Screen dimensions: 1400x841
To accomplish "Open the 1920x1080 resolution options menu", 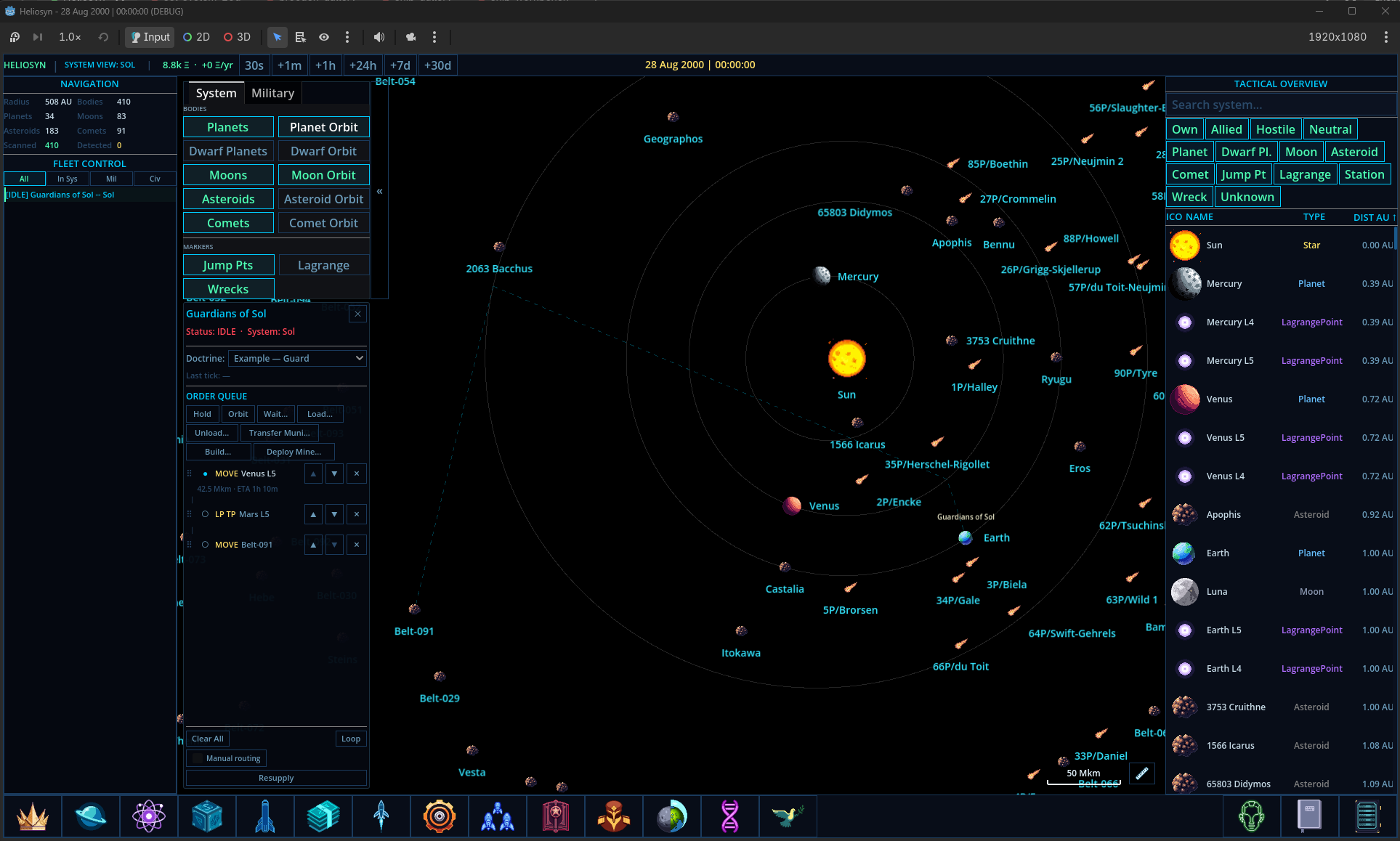I will click(1386, 37).
